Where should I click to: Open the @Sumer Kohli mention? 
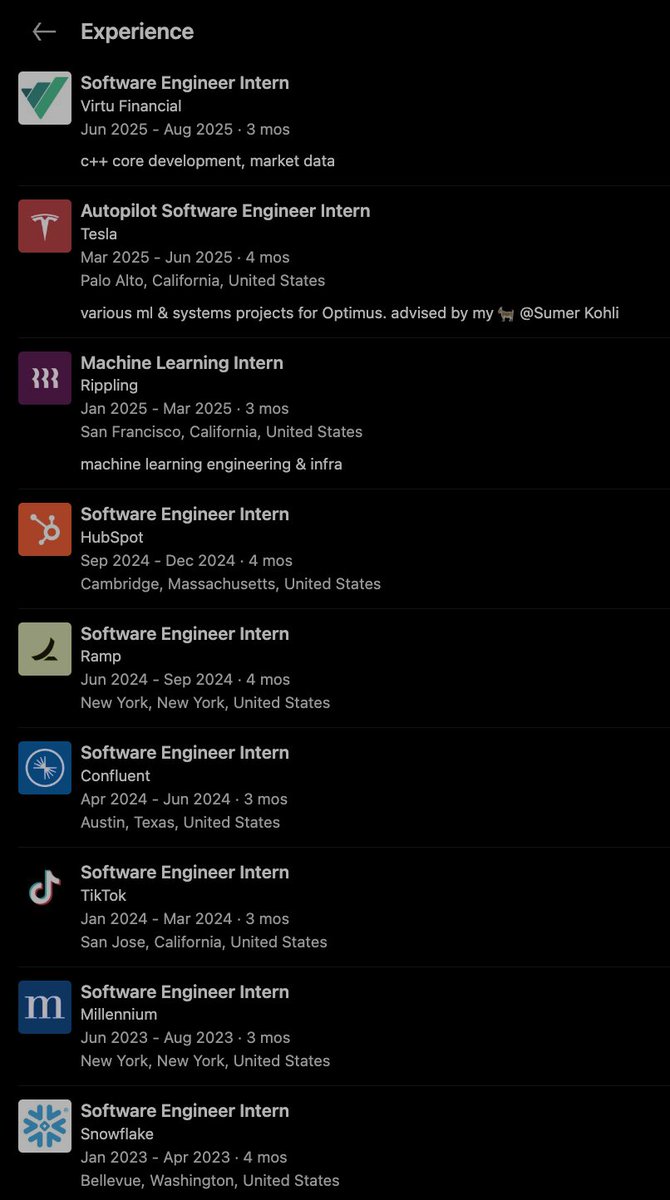569,313
